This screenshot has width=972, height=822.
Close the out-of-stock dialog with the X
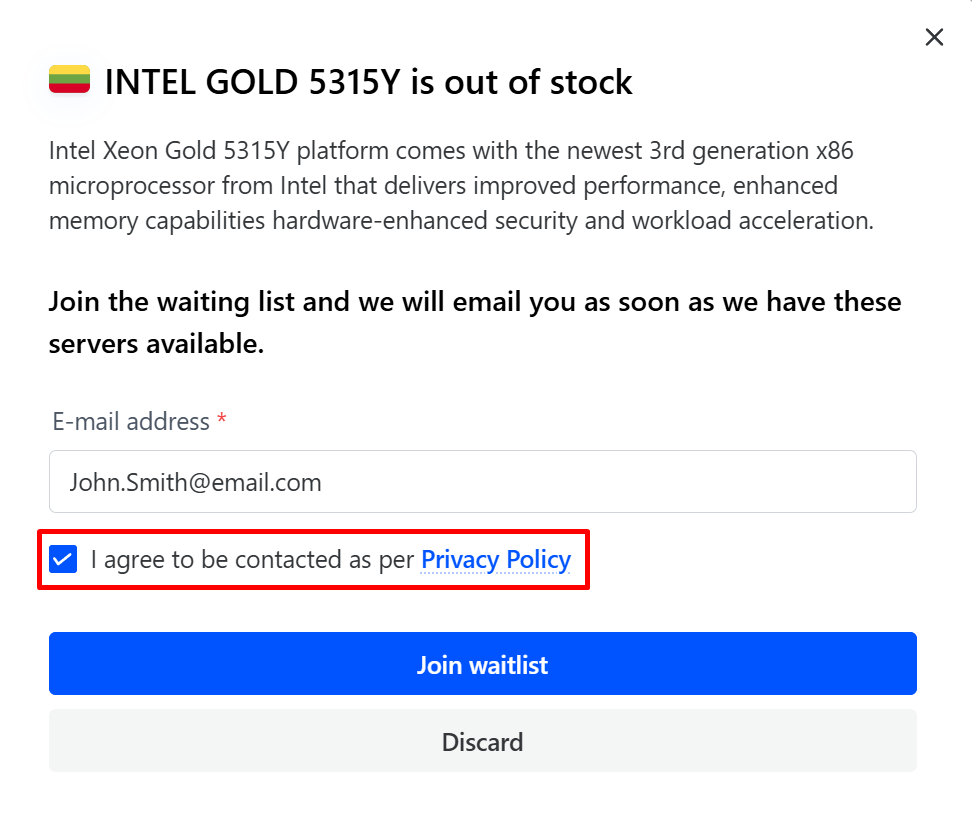[934, 38]
